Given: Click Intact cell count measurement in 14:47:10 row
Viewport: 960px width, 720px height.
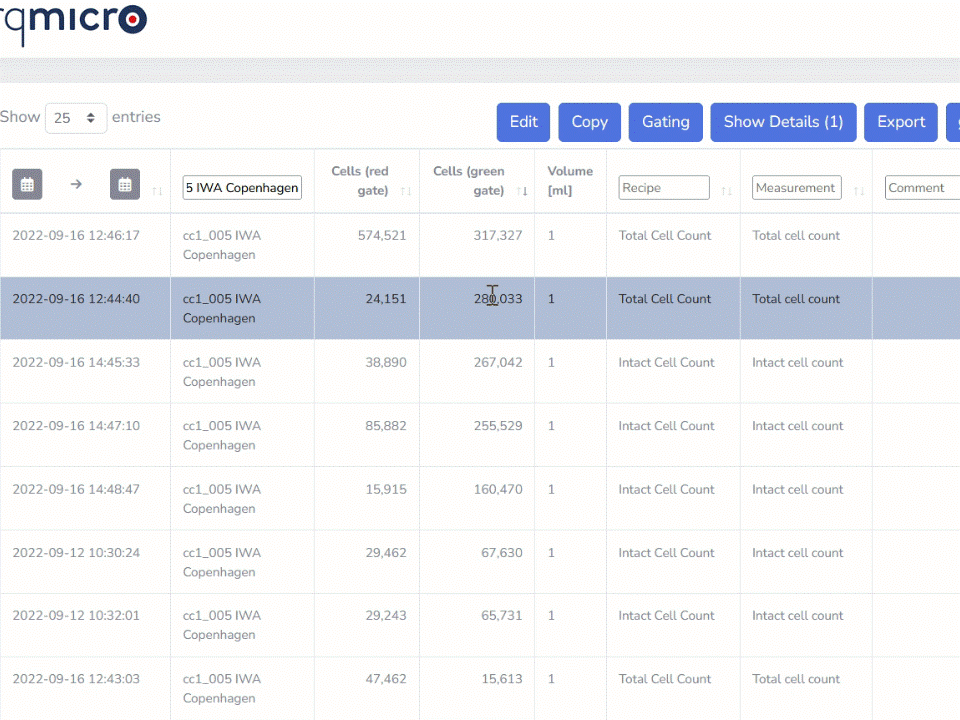Looking at the screenshot, I should (x=797, y=426).
